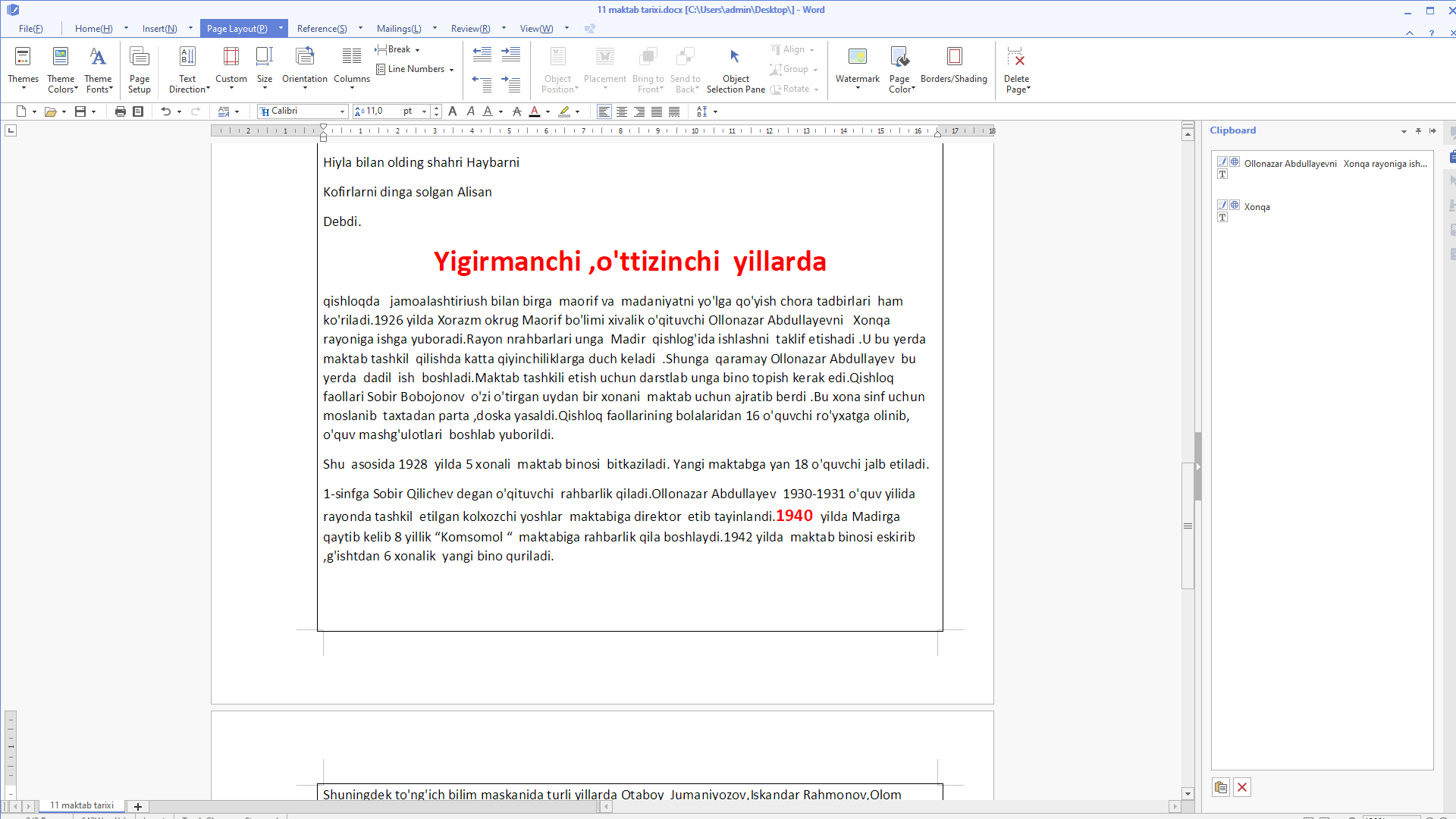Expand Line Numbers dropdown
Viewport: 1456px width, 819px height.
point(416,69)
